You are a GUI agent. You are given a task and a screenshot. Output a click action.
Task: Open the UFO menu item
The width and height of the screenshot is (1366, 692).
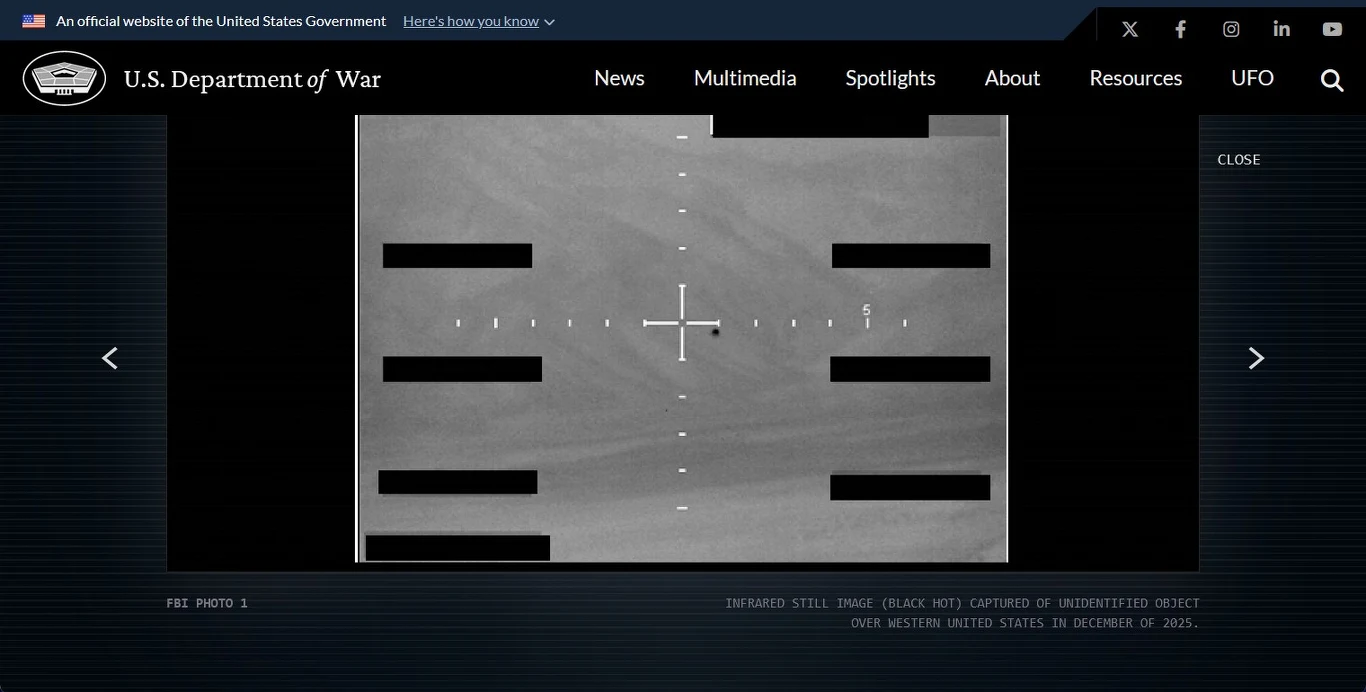click(x=1252, y=78)
